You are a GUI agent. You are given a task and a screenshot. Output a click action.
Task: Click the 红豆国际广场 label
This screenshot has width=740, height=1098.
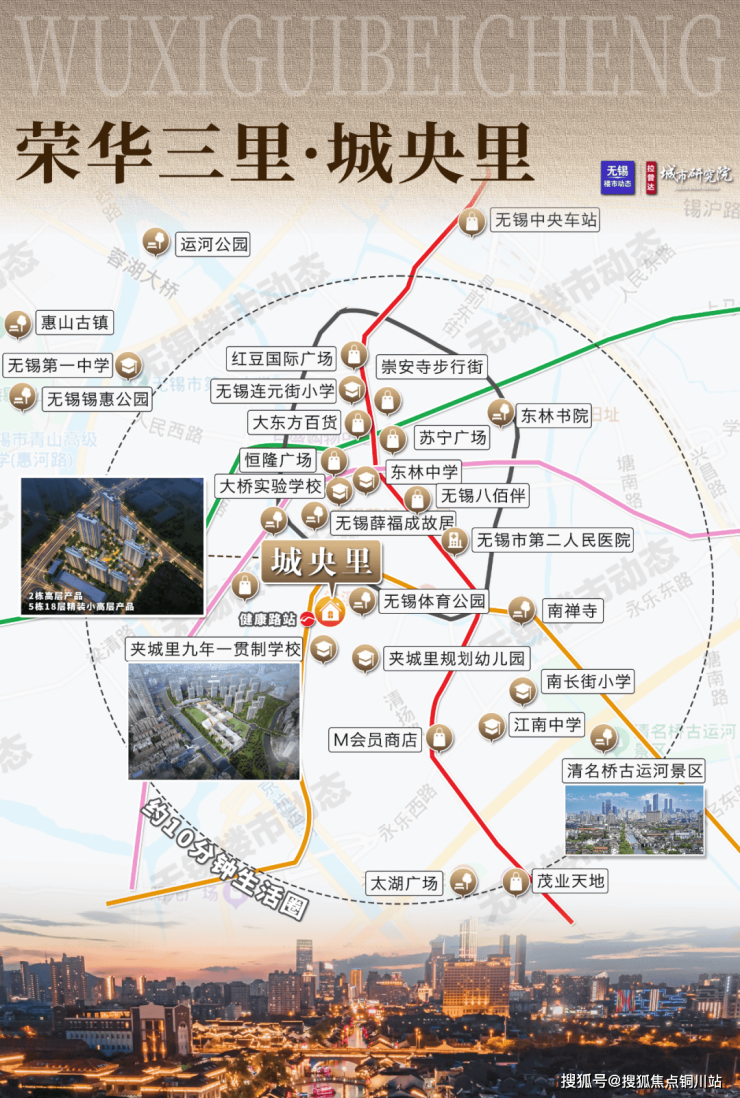[x=281, y=359]
